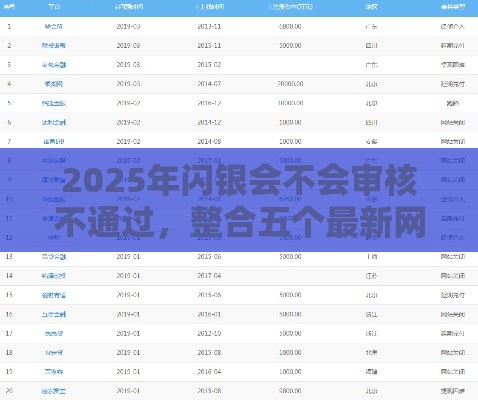Click the 事件类型 column header on the far right
The height and width of the screenshot is (400, 478).
coord(453,6)
